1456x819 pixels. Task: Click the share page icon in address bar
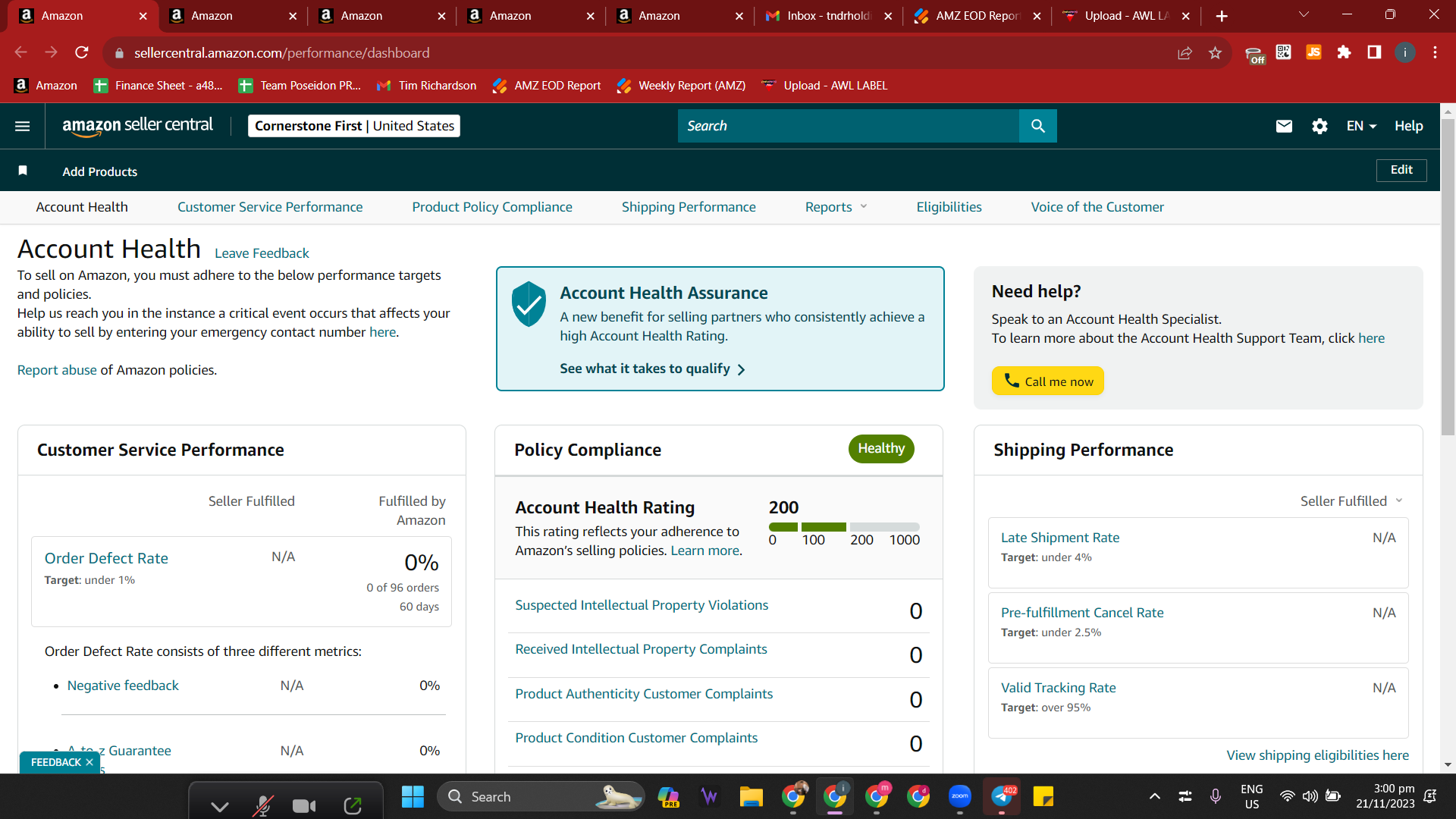1185,52
